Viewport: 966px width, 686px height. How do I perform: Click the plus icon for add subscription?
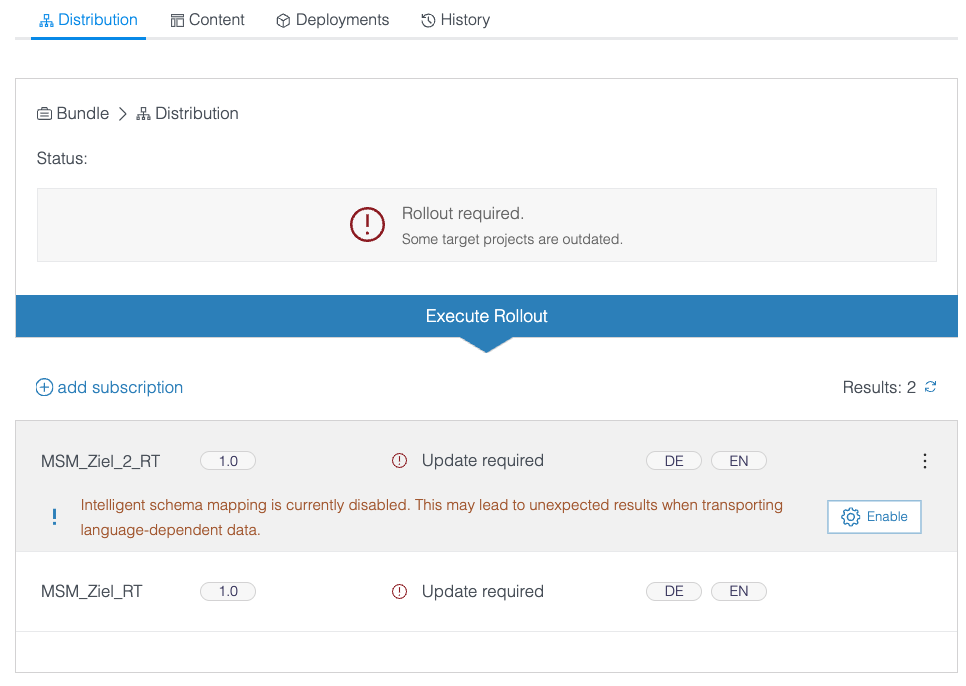(x=44, y=387)
